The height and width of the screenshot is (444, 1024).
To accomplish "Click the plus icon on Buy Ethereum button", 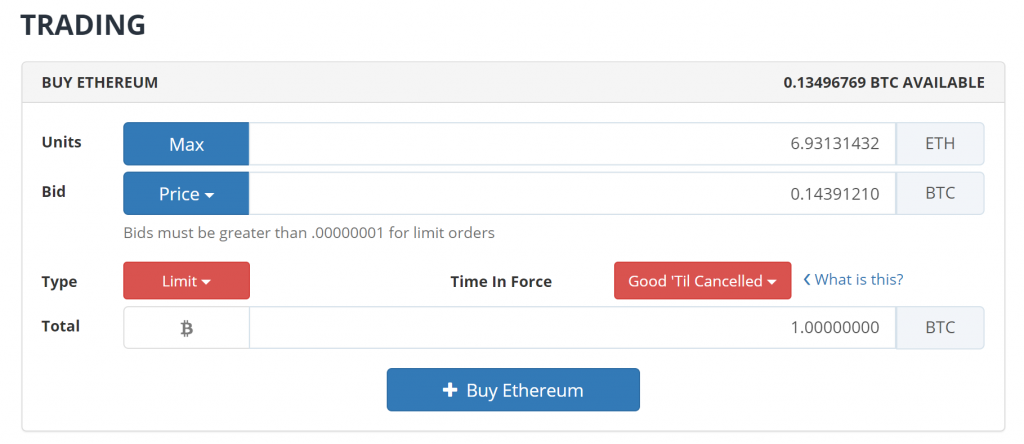I will 449,390.
